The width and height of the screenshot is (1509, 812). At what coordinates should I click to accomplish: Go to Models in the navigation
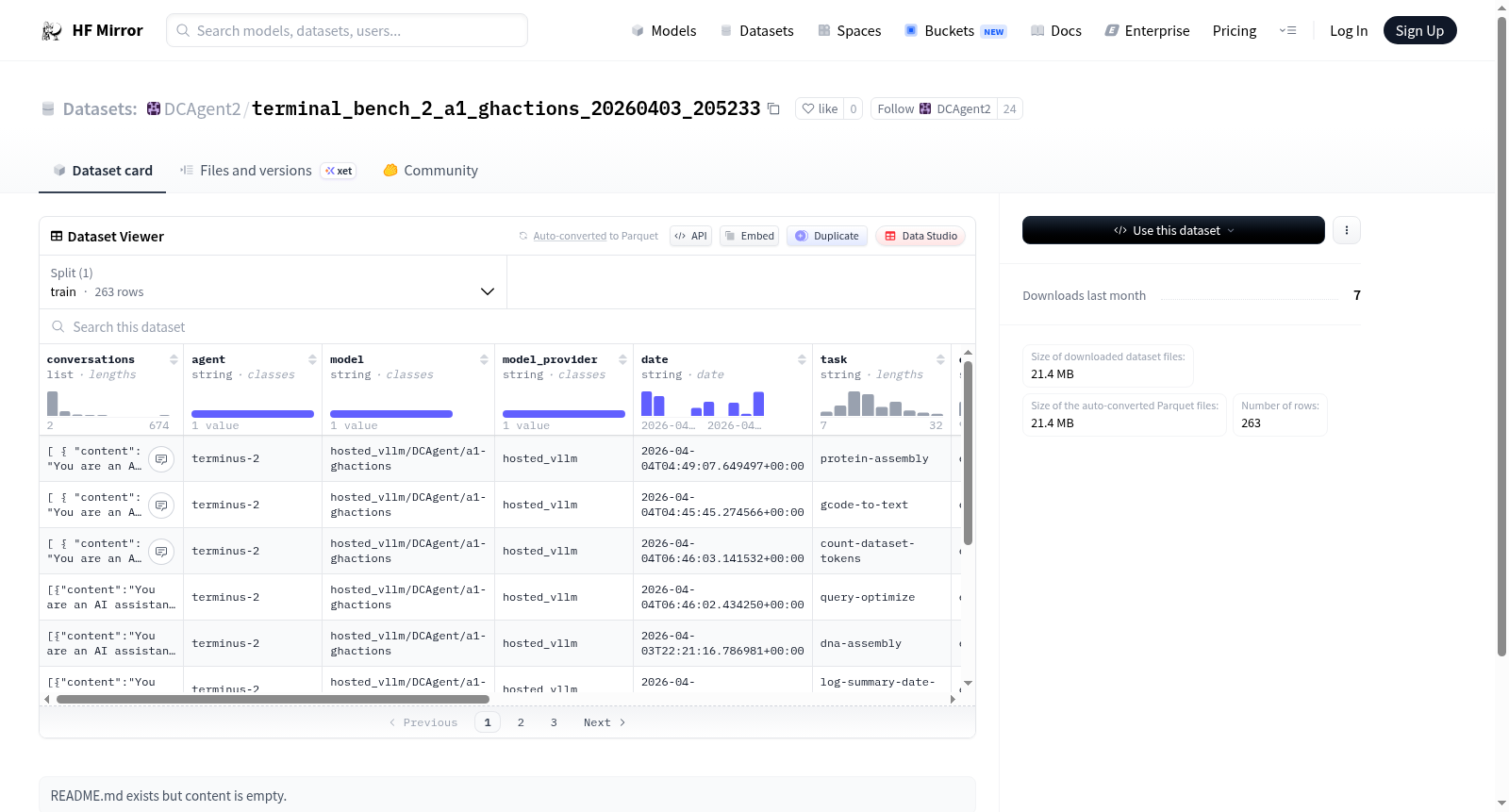click(x=664, y=31)
